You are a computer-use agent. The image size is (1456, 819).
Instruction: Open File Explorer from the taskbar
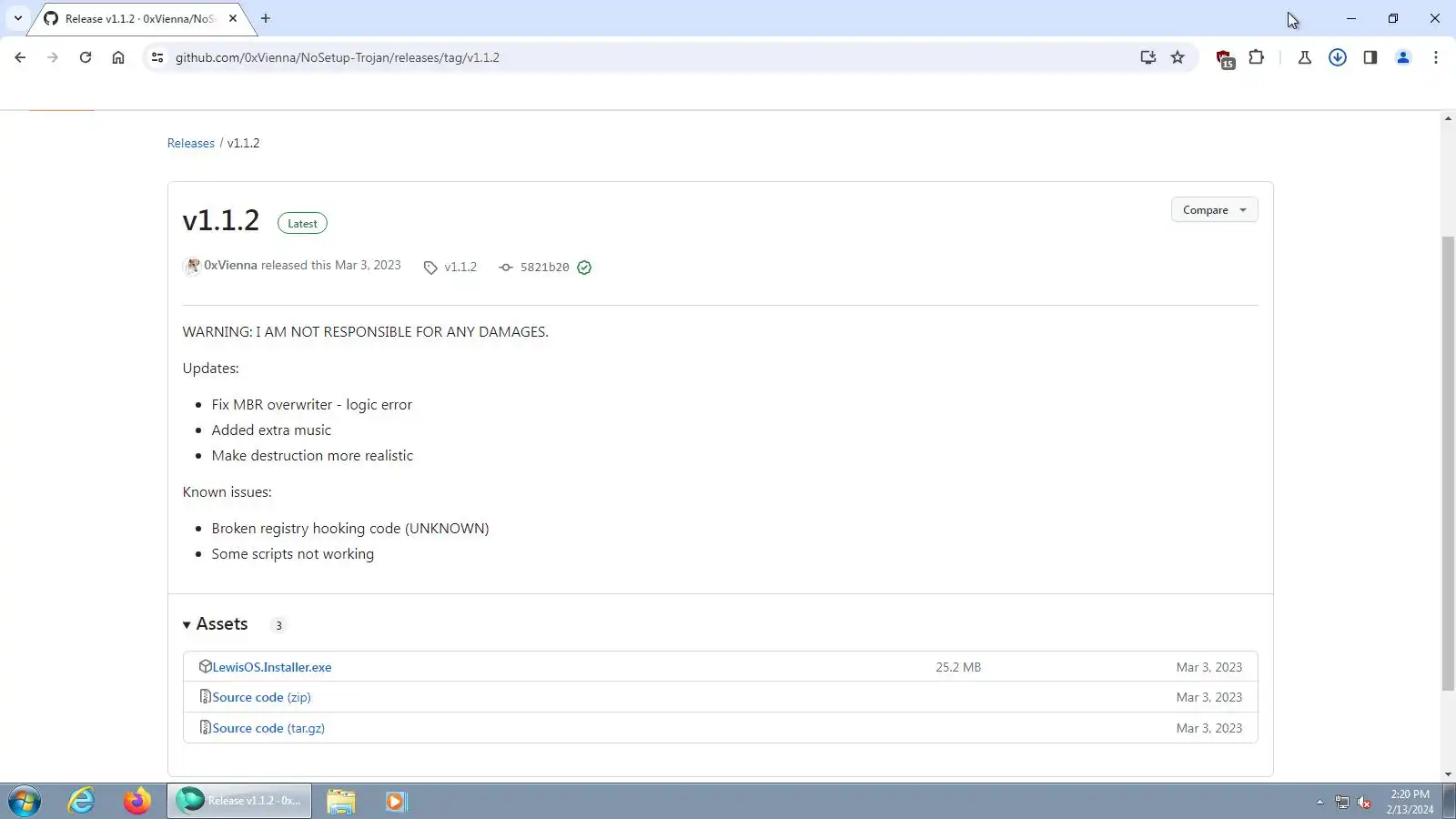pos(341,802)
